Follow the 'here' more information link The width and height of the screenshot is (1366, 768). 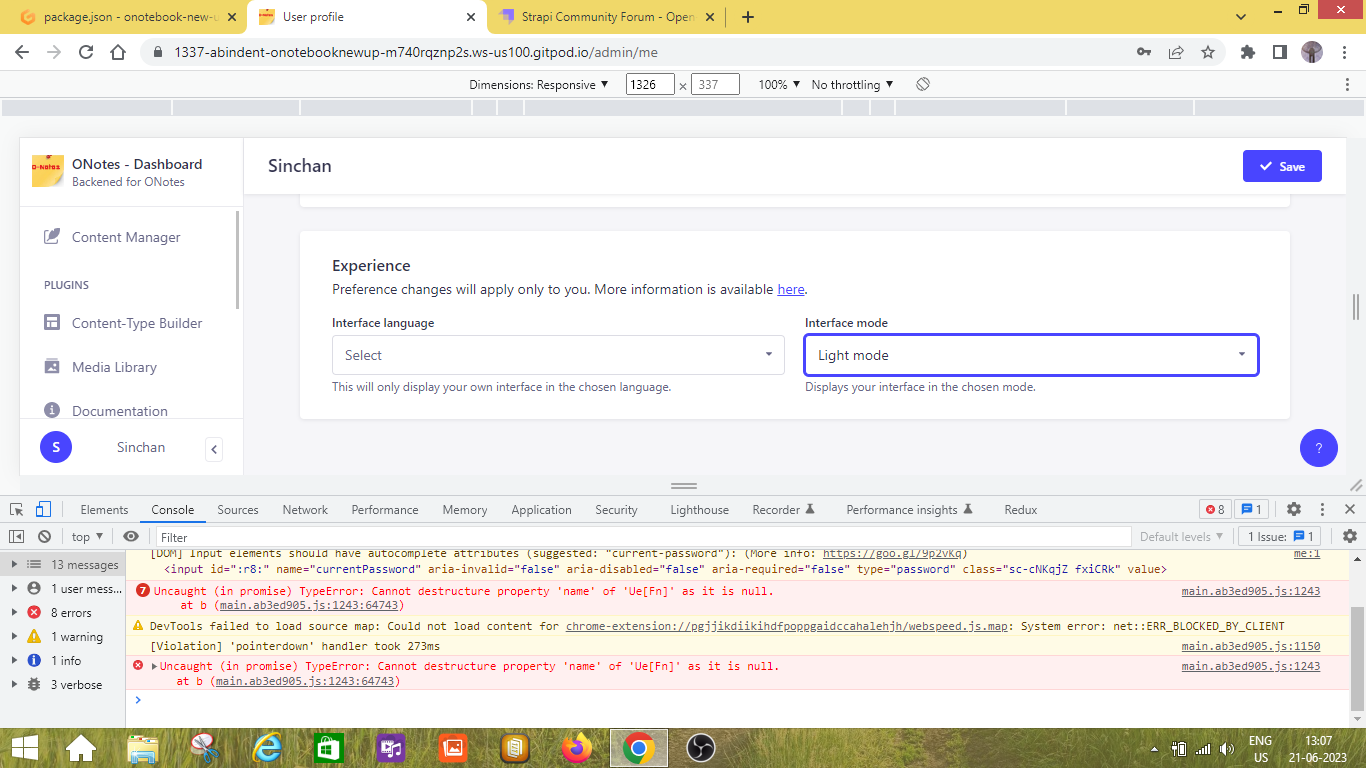790,289
